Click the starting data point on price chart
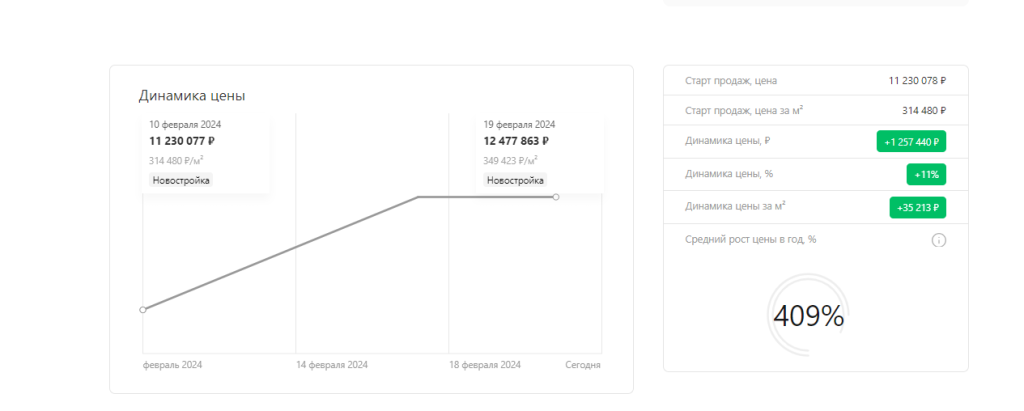The image size is (1024, 411). pyautogui.click(x=143, y=310)
